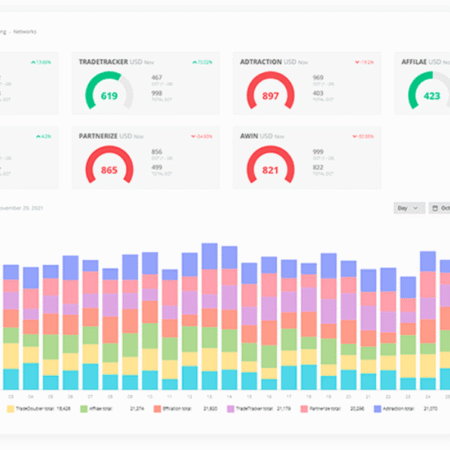Click the AWIN card title
450x450 pixels.
(x=249, y=136)
